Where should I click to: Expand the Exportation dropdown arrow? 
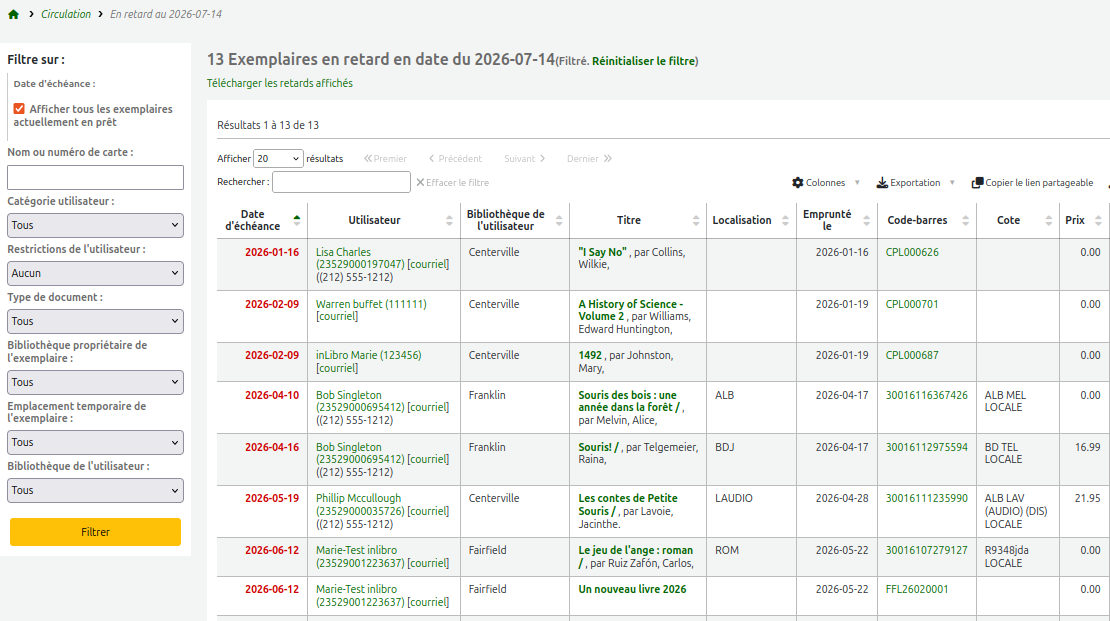click(x=952, y=183)
